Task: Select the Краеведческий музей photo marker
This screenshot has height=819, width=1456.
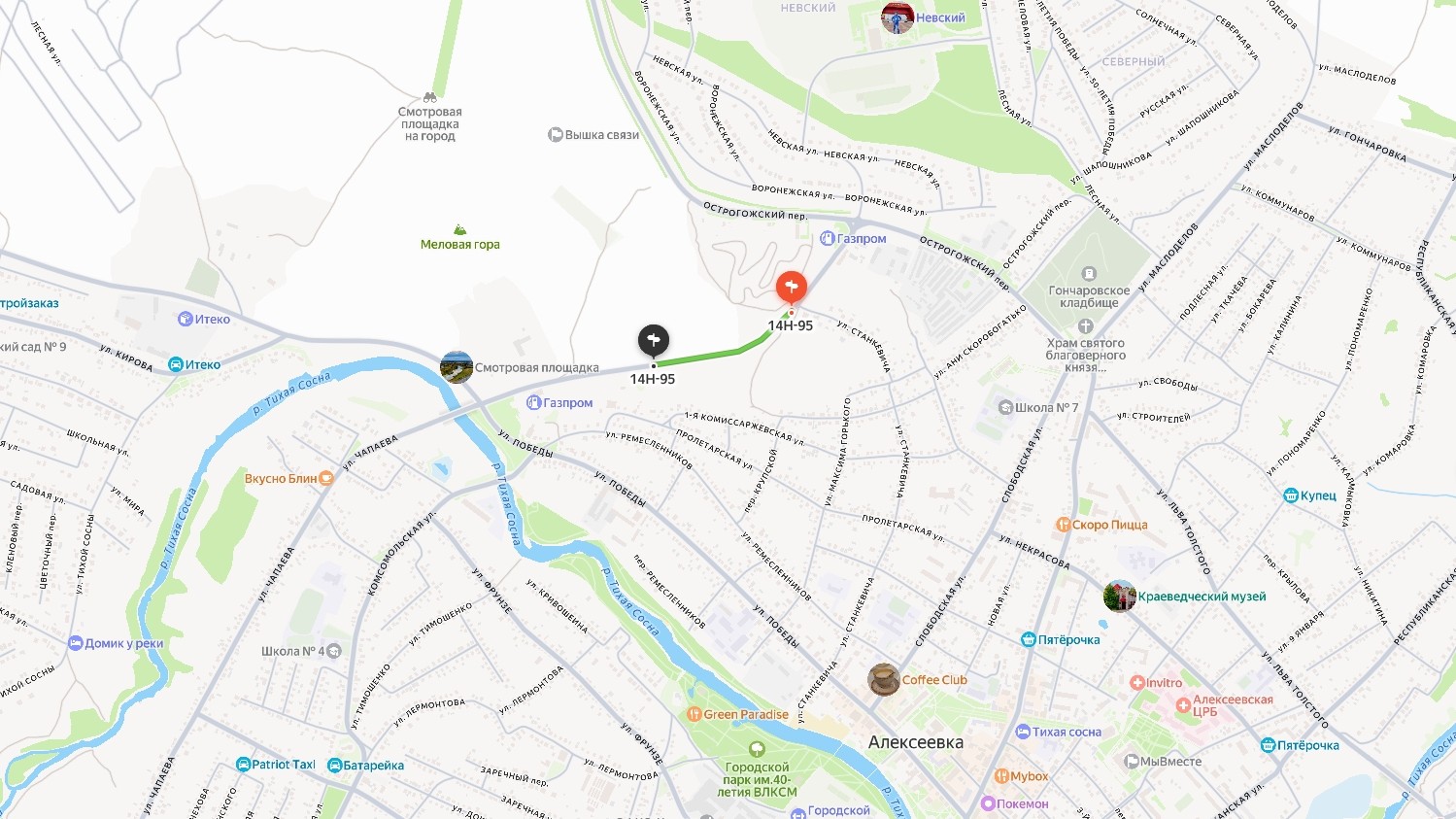Action: pyautogui.click(x=1119, y=597)
